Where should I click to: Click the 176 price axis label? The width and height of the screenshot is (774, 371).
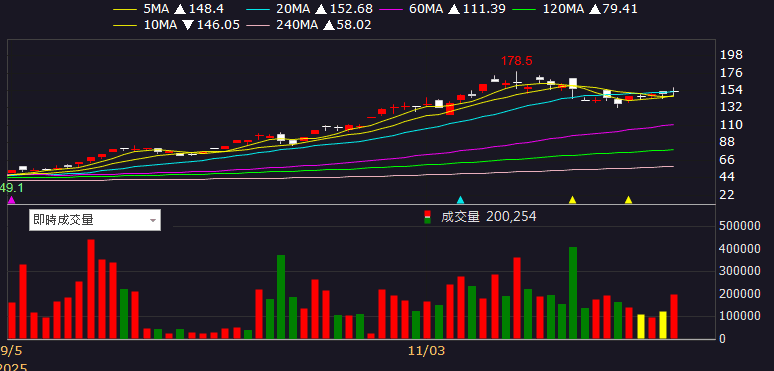732,73
